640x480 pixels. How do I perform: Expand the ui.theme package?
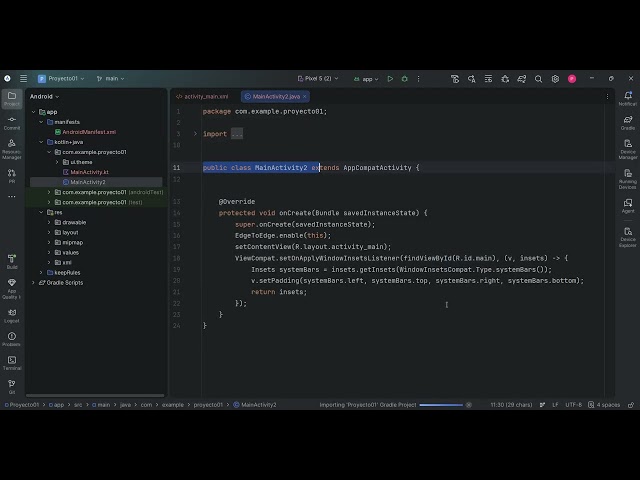click(x=57, y=162)
